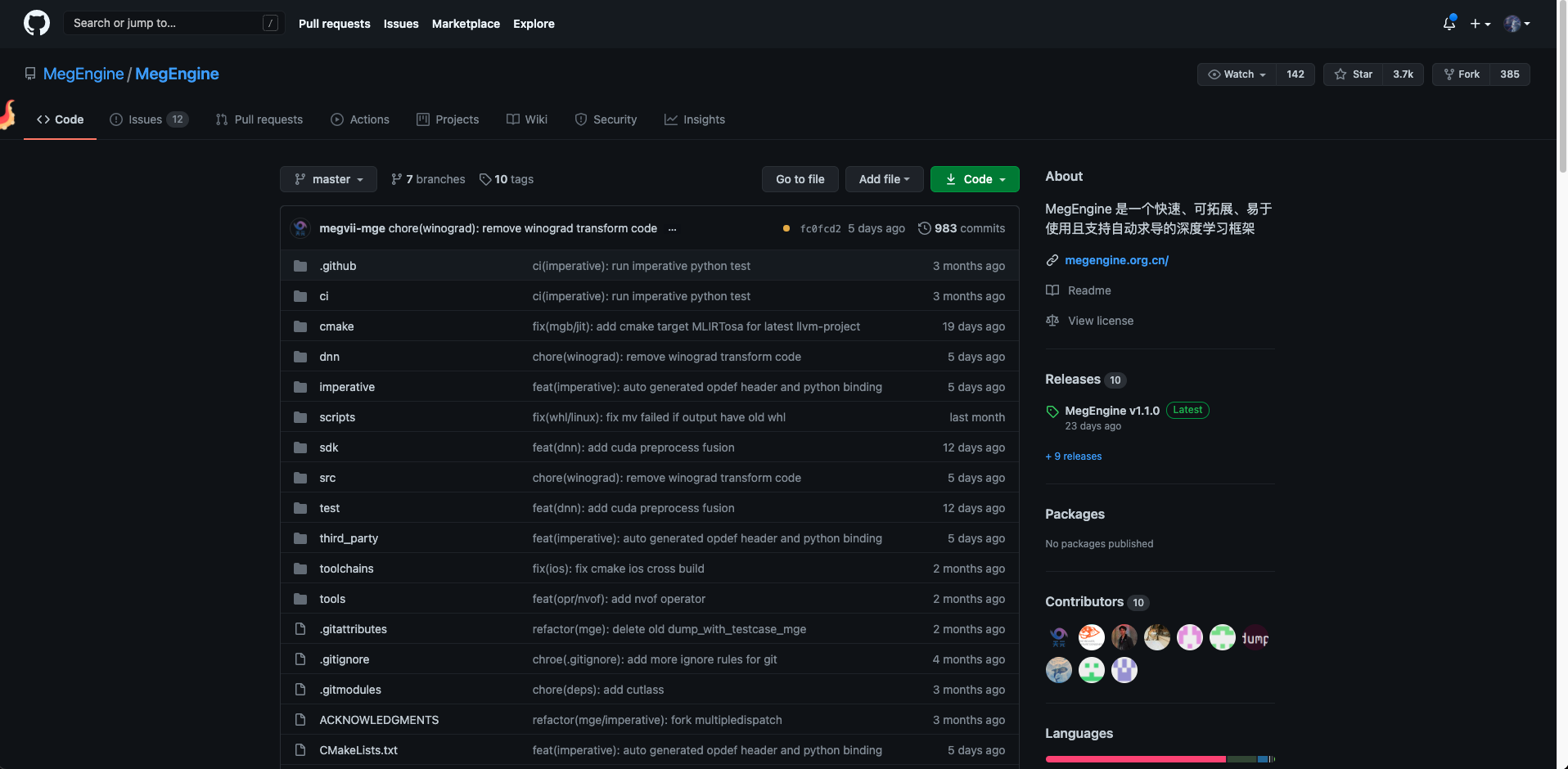Viewport: 1568px width, 769px height.
Task: Open the green Code download dropdown
Action: pyautogui.click(x=975, y=179)
